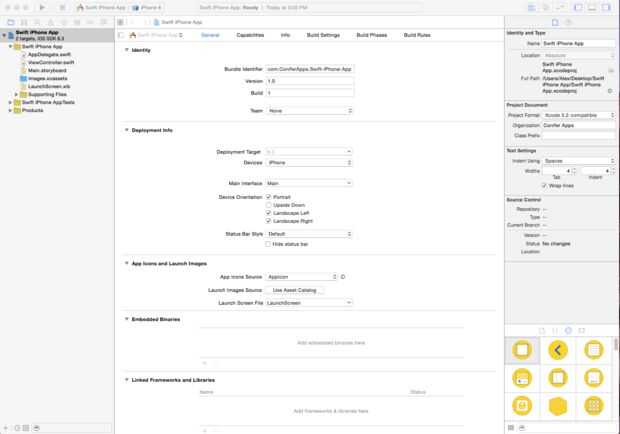
Task: Reveal full path in Finder arrow
Action: pyautogui.click(x=610, y=91)
